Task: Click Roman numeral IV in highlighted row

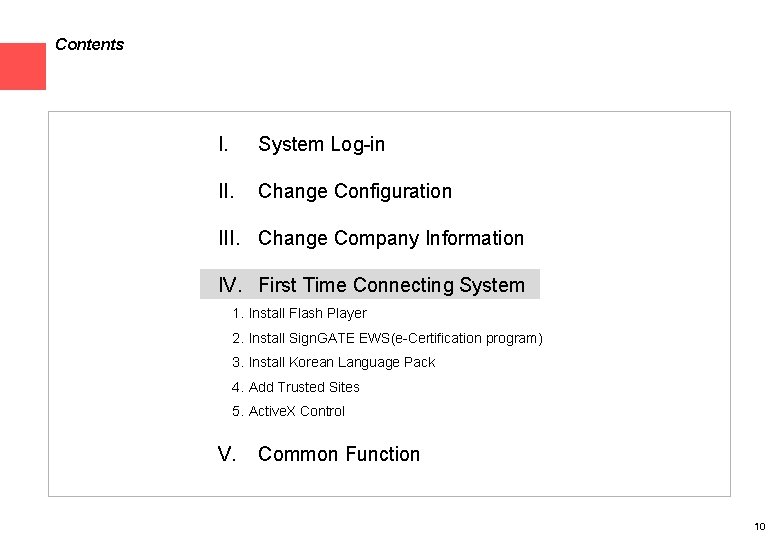Action: 230,285
